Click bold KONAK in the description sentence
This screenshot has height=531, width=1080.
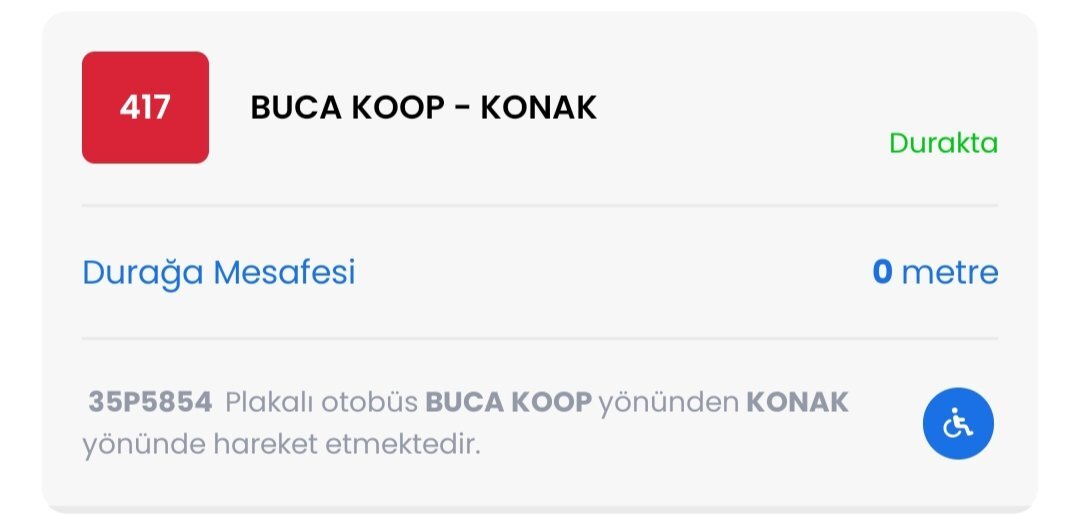point(797,403)
